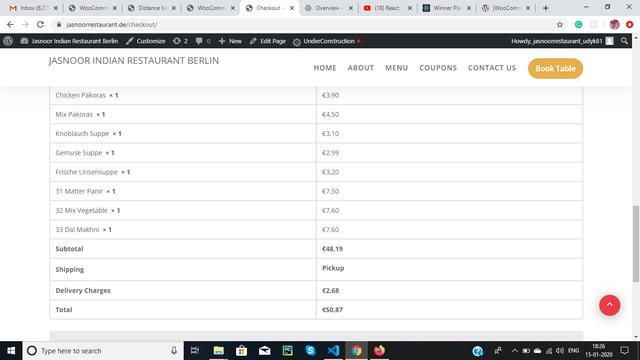Click the taskbar clock and date
640x360 pixels.
tap(598, 351)
